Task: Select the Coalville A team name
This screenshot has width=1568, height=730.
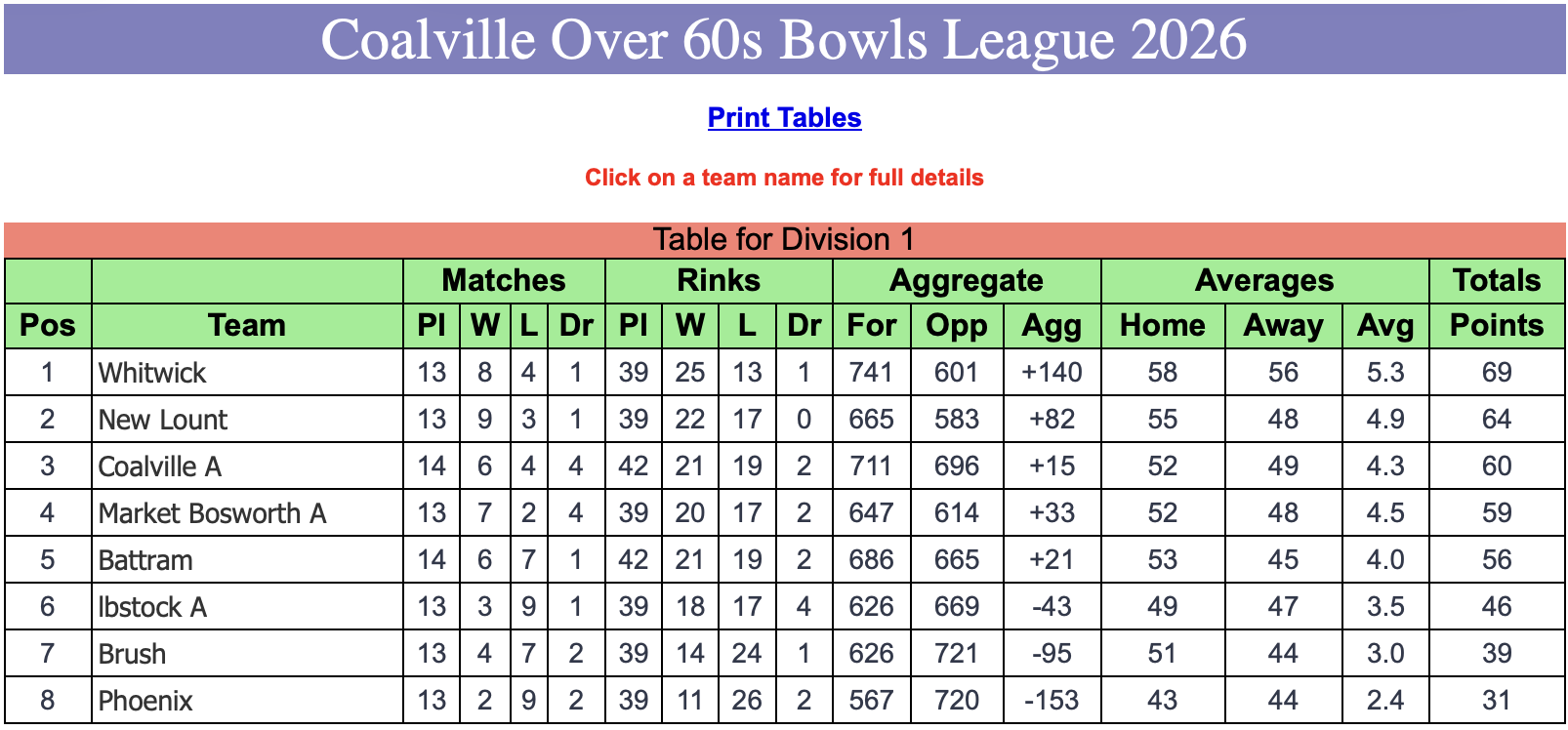Action: point(160,466)
